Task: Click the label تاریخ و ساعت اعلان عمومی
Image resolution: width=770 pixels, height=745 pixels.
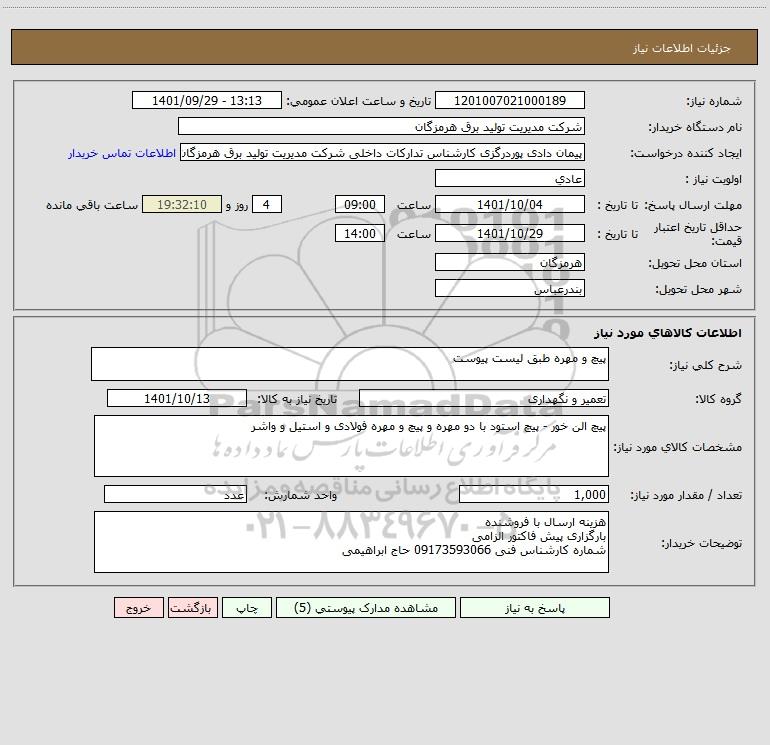Action: [x=358, y=101]
